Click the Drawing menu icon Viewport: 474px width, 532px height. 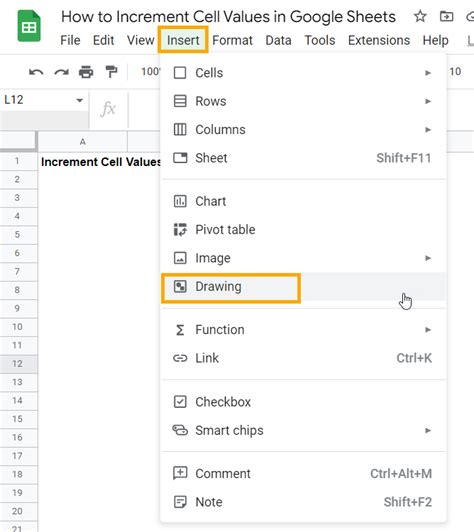[180, 286]
